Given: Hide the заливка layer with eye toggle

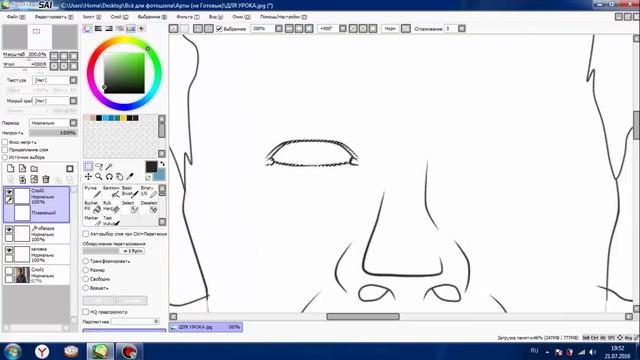Looking at the screenshot, I should point(9,250).
